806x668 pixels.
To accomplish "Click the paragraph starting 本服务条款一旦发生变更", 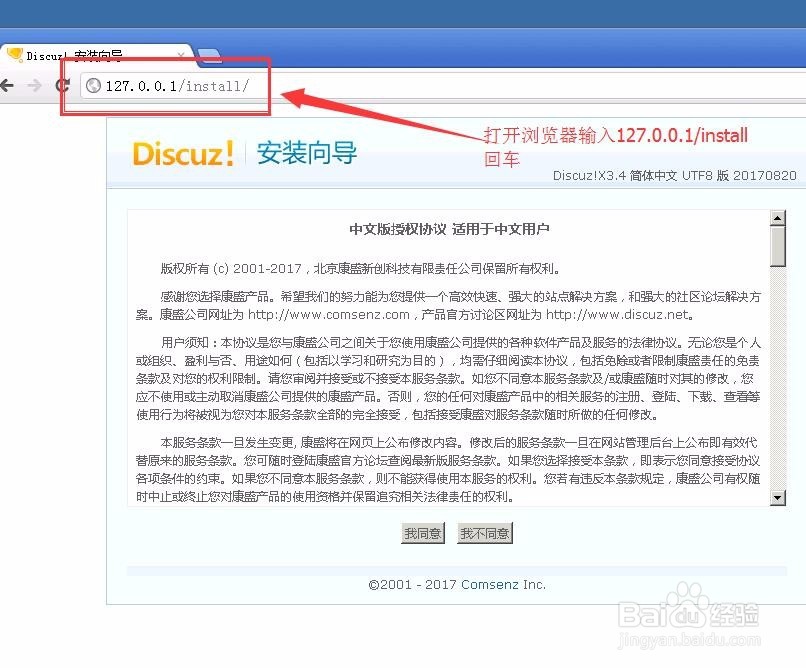I will 448,470.
